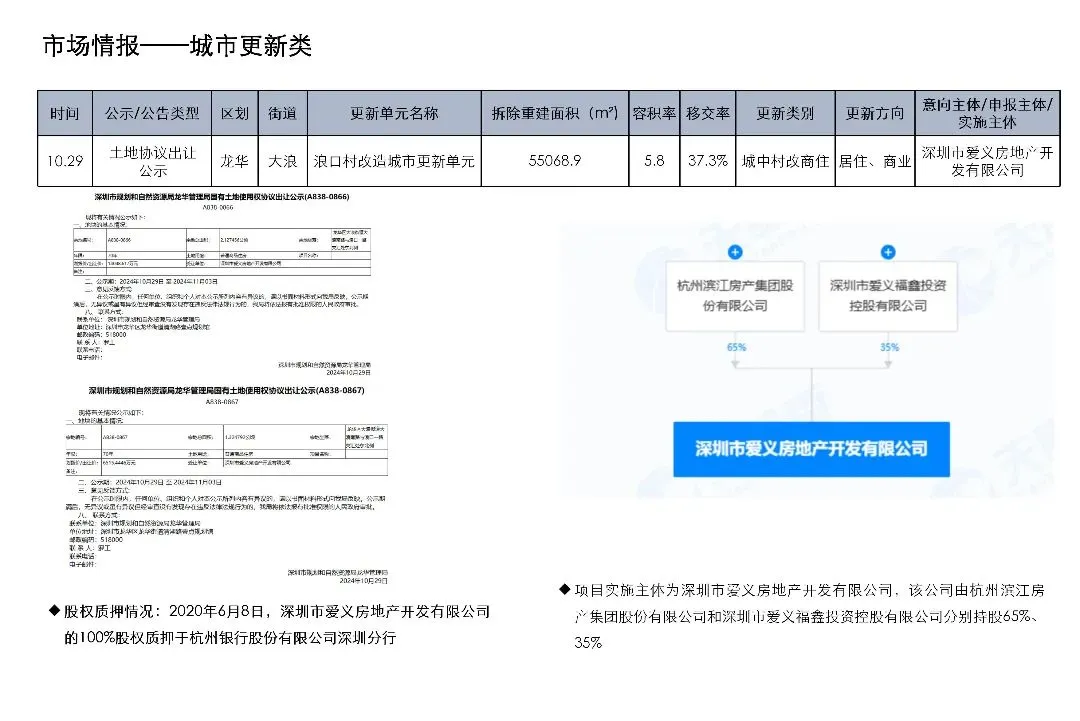The image size is (1080, 721).
Task: Click the 市场情报——城市更新类 page title
Action: (x=177, y=45)
